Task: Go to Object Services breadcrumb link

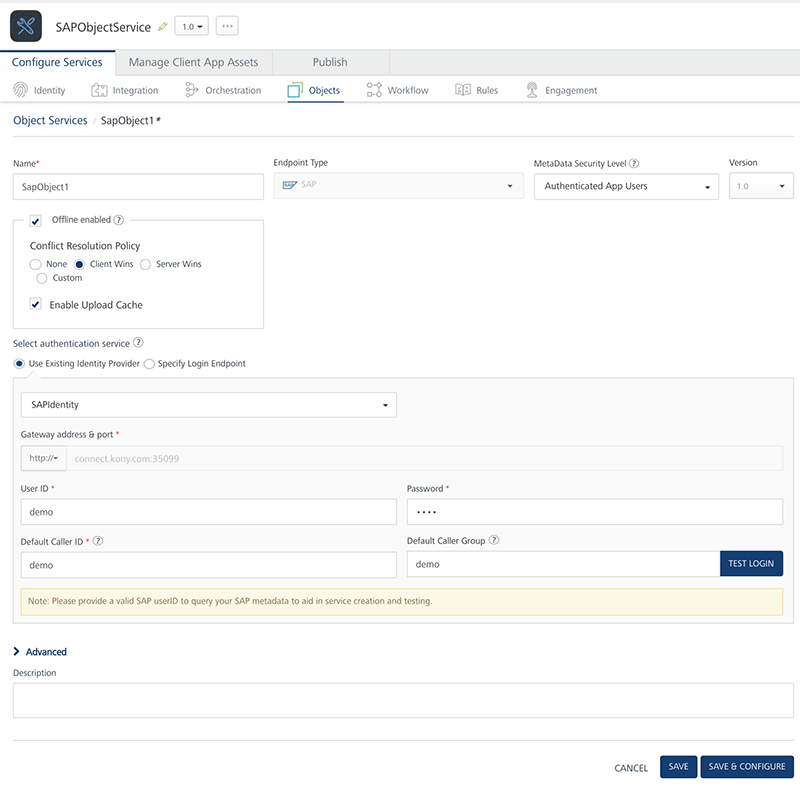Action: [50, 120]
